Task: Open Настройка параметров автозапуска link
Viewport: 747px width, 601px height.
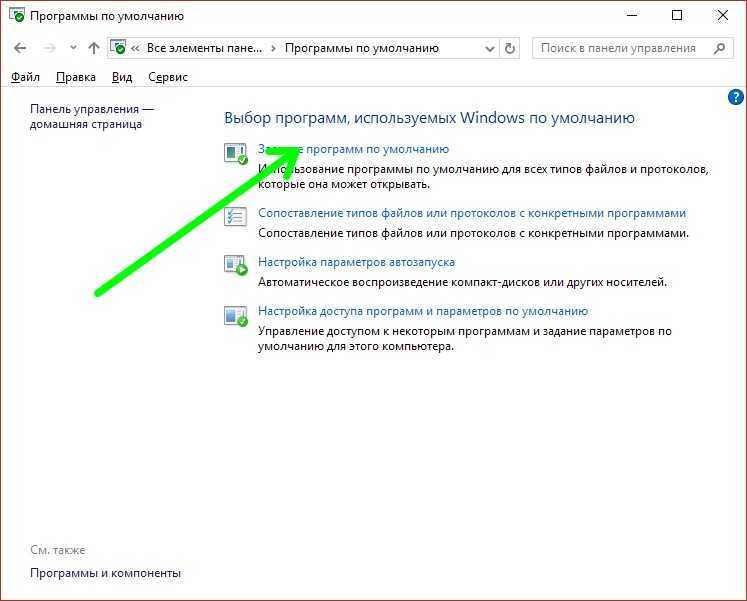Action: tap(356, 262)
